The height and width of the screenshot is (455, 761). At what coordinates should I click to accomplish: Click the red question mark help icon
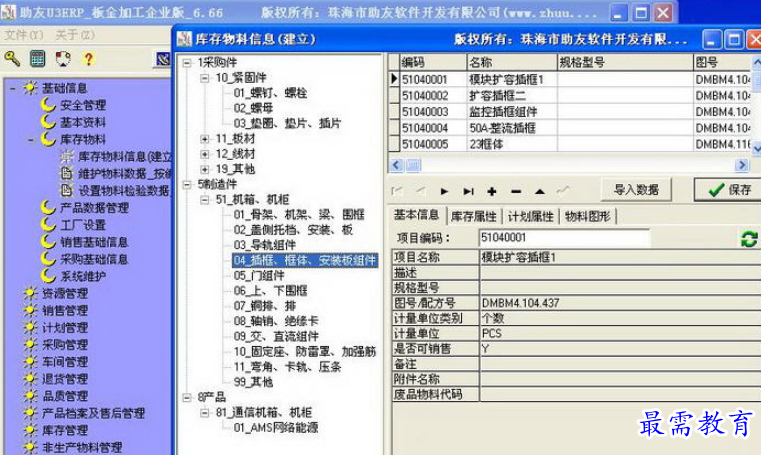pos(88,59)
